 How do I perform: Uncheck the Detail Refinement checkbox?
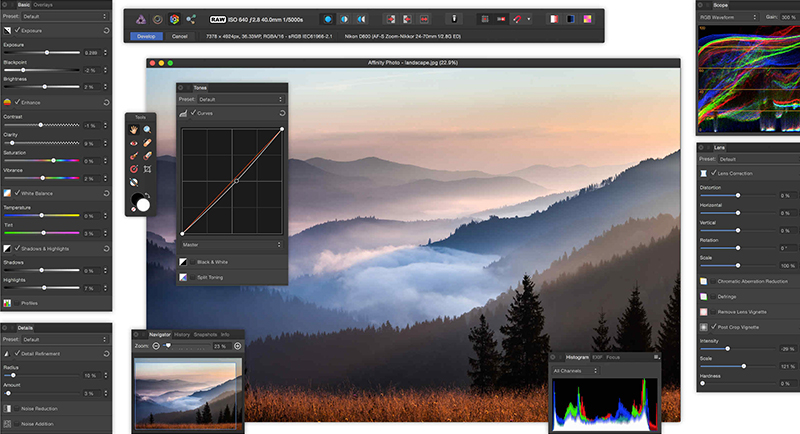[x=17, y=353]
